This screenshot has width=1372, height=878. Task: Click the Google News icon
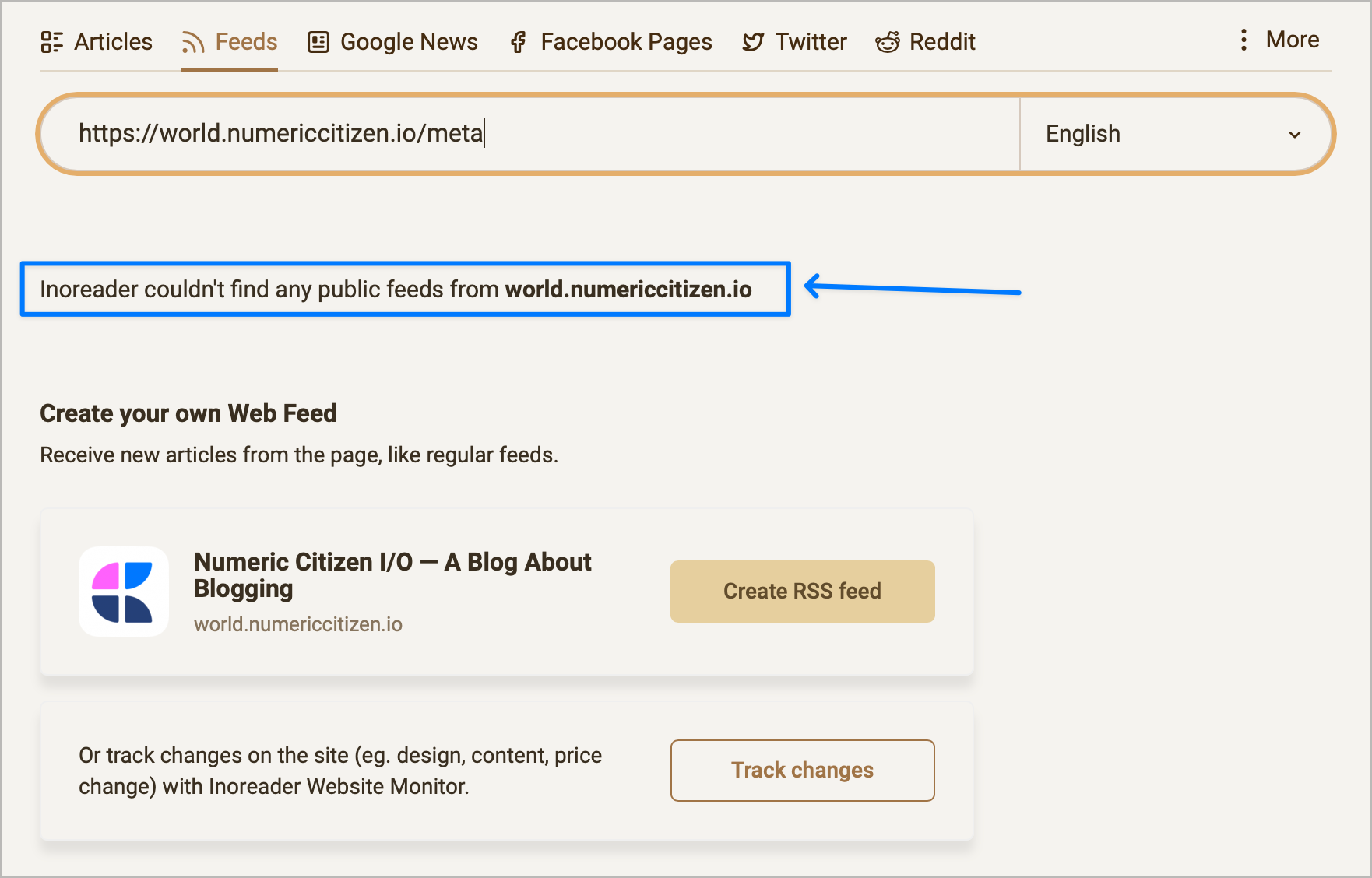click(x=318, y=41)
